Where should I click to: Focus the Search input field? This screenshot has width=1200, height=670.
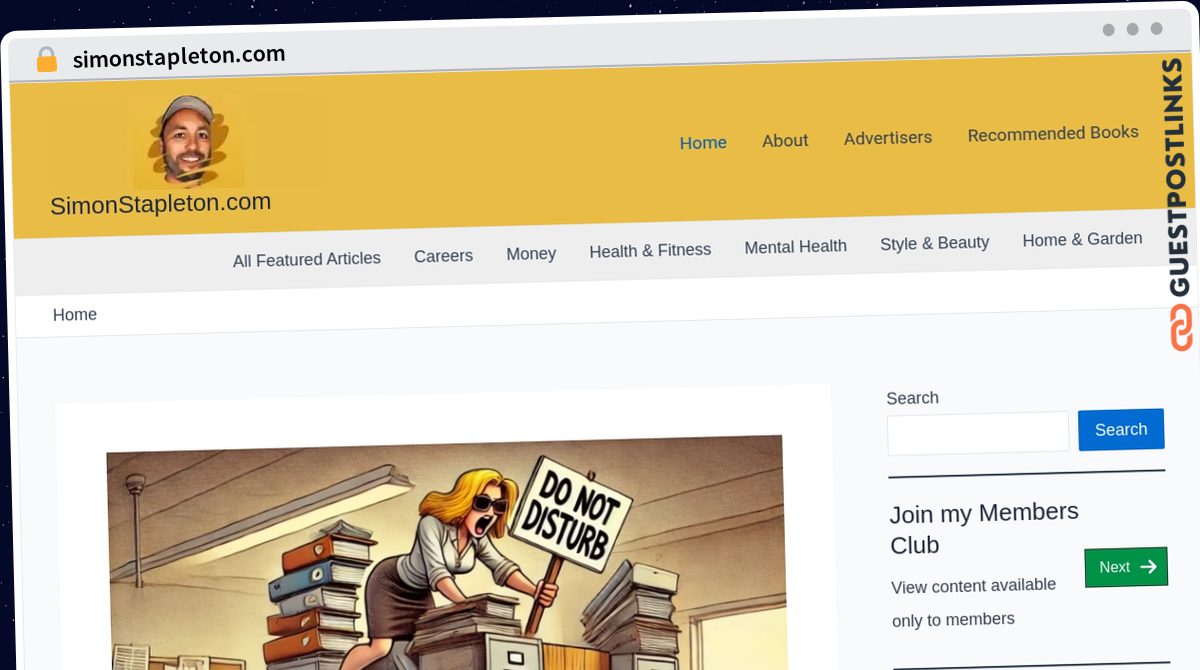click(978, 433)
